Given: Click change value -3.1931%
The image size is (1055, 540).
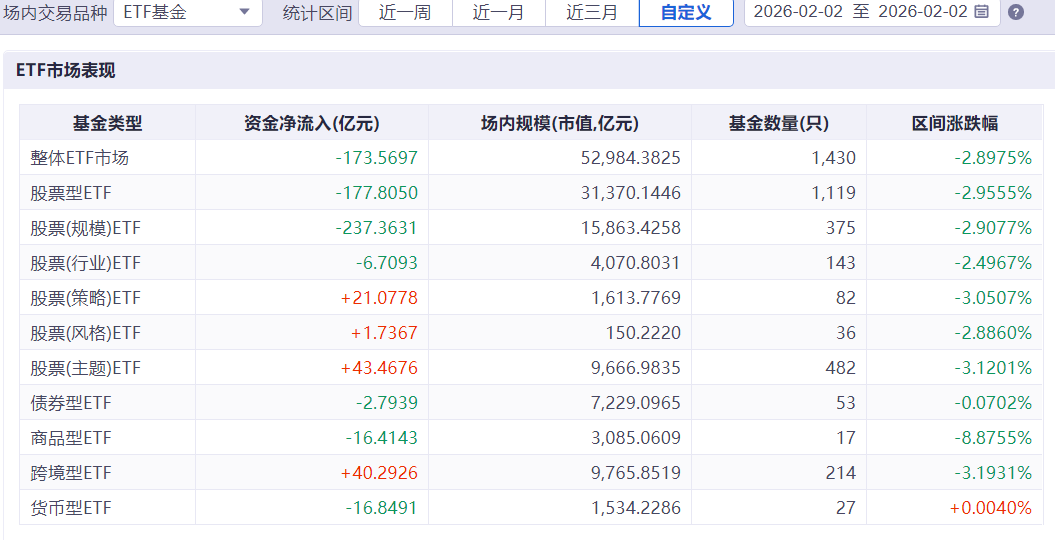Looking at the screenshot, I should pyautogui.click(x=993, y=473).
